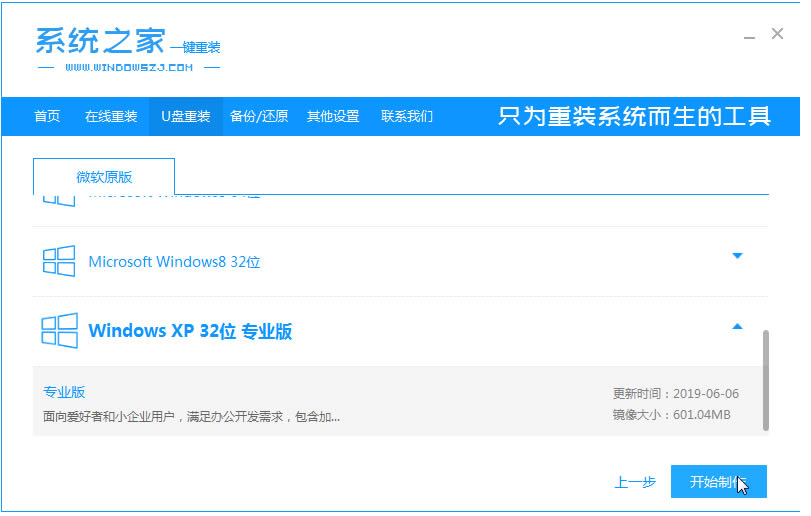Click the edition description starting 面向爱好者

click(191, 416)
